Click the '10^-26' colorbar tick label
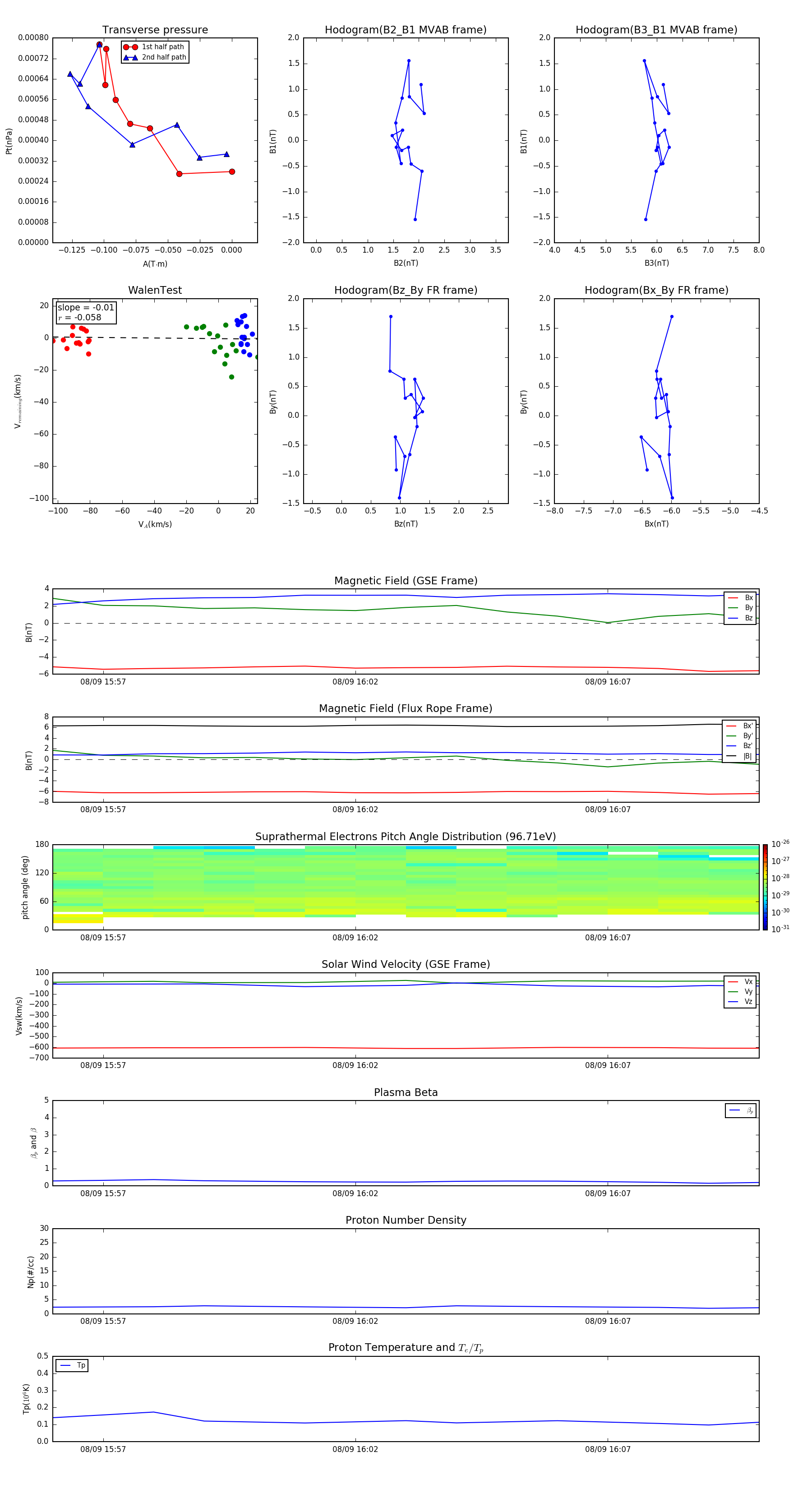 pos(780,844)
